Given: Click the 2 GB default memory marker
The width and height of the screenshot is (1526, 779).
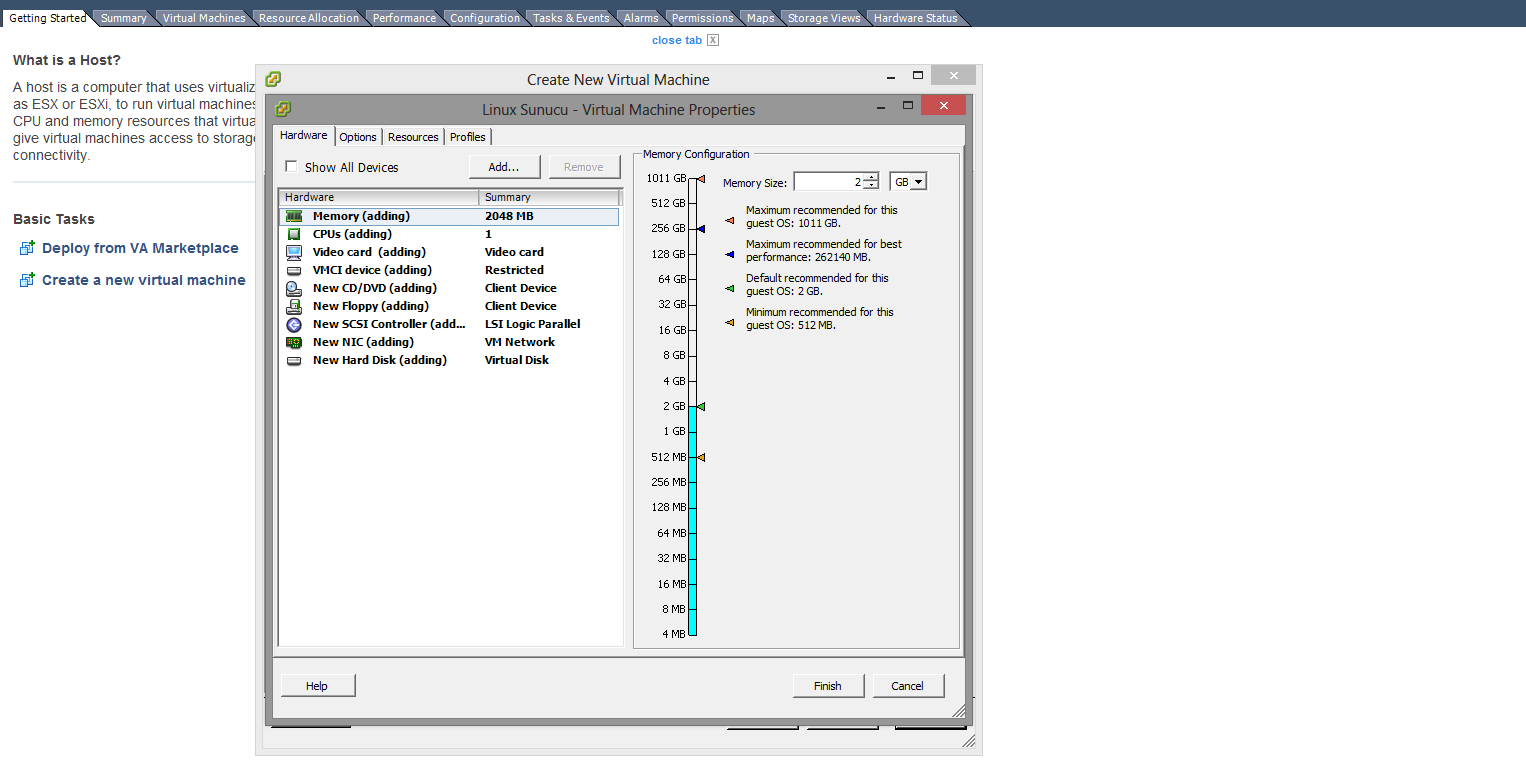Looking at the screenshot, I should [x=701, y=406].
